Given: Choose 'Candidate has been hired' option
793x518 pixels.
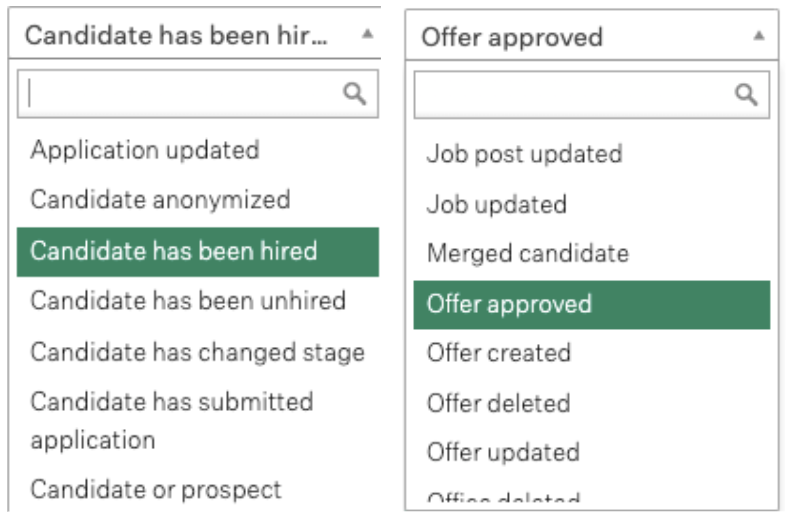Looking at the screenshot, I should [x=198, y=252].
